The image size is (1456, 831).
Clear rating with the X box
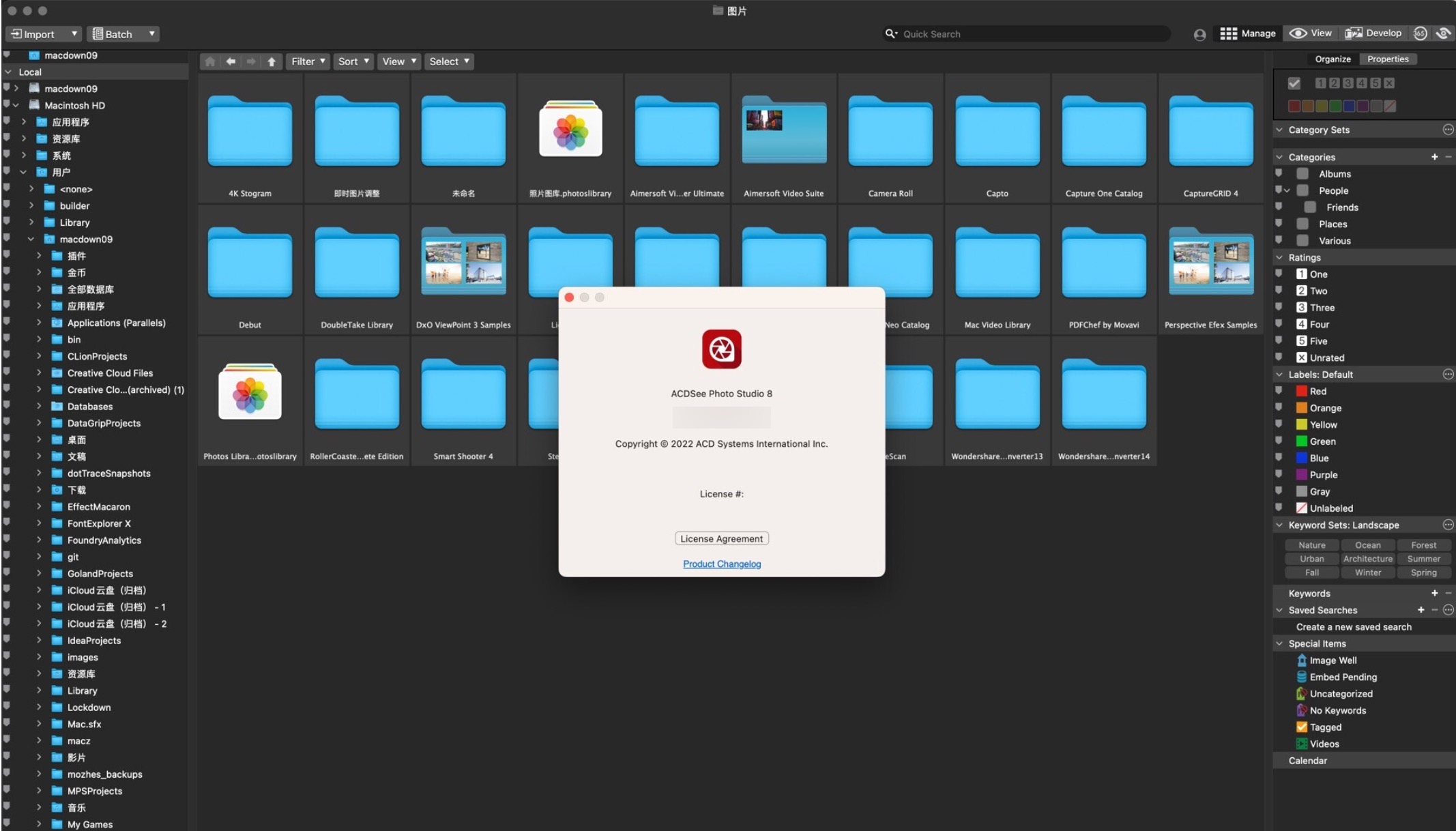point(1389,83)
